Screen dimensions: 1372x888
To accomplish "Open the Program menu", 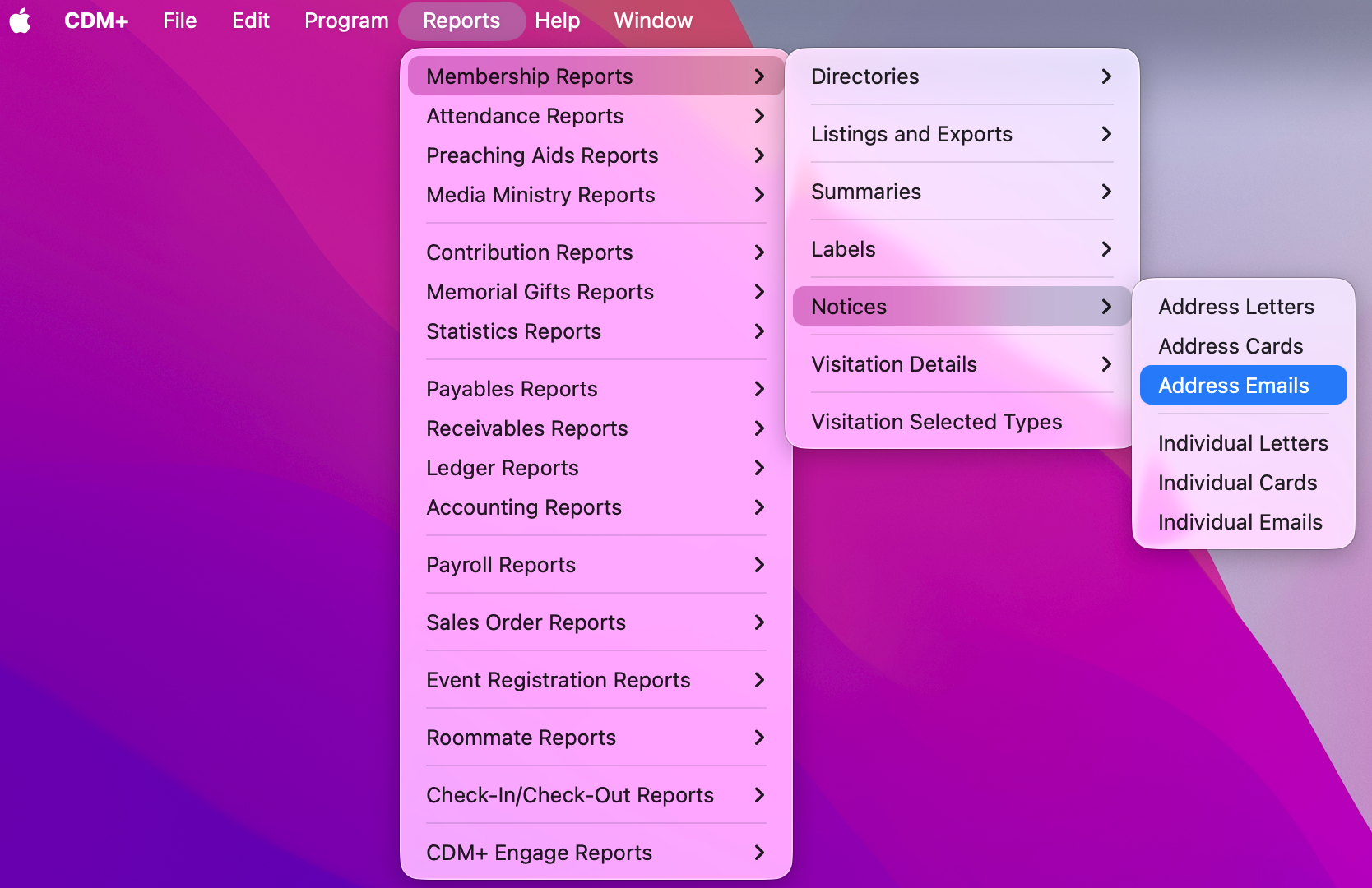I will point(346,21).
